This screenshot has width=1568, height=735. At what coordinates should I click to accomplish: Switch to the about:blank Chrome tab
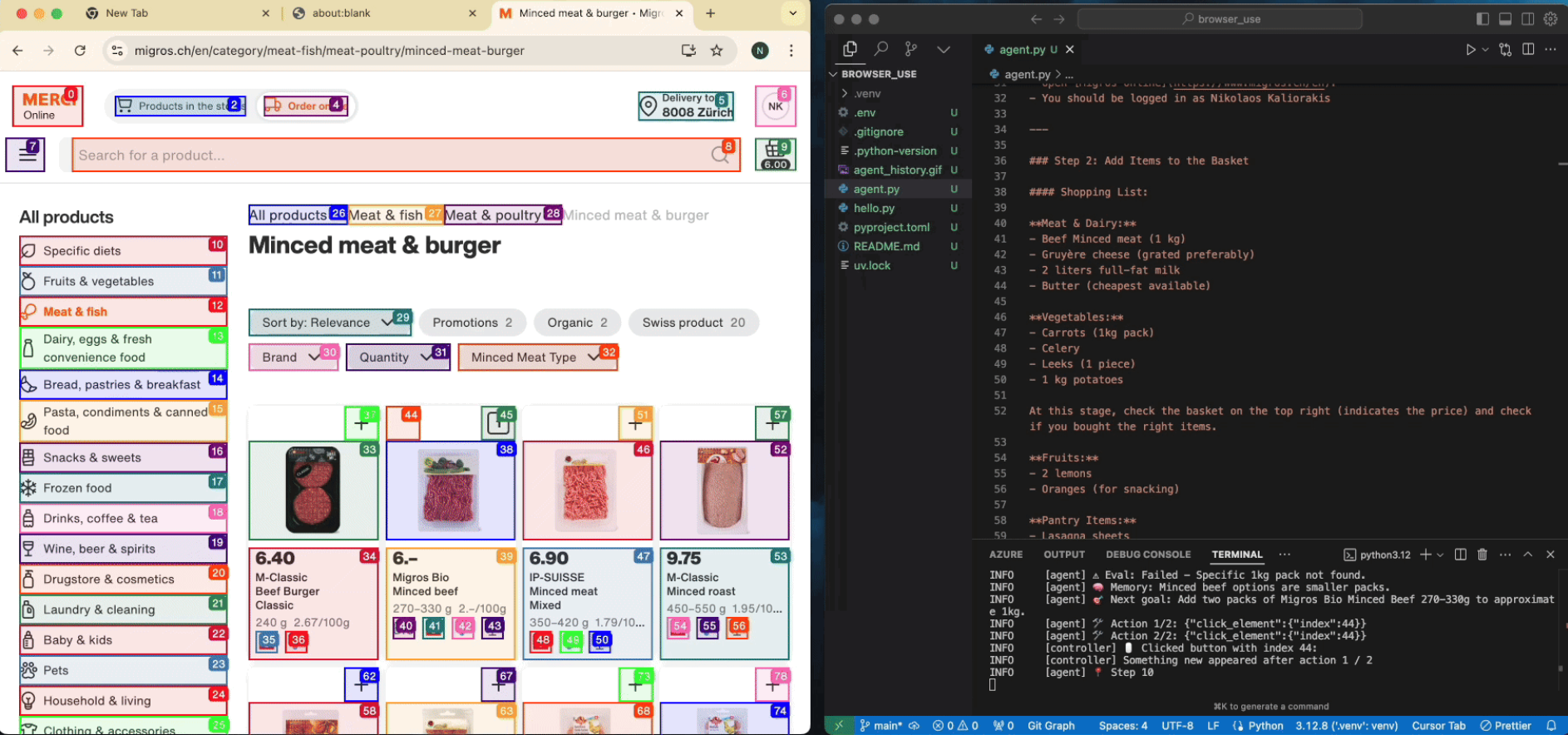pos(384,13)
